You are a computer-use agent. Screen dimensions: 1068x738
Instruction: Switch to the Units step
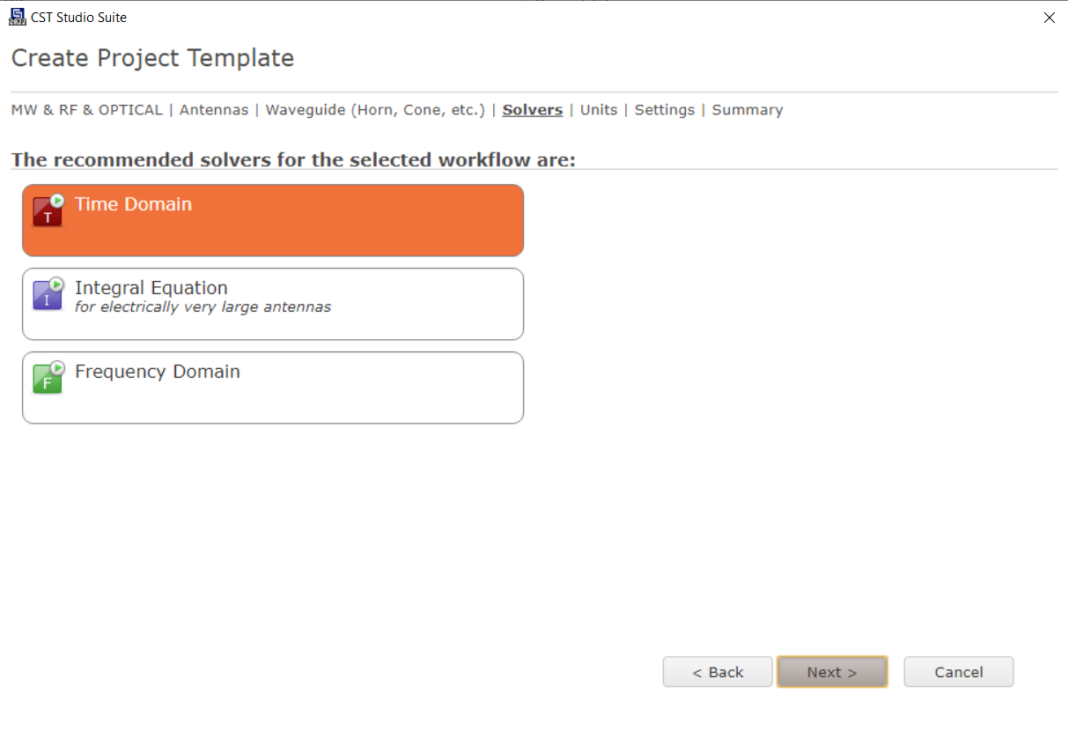599,110
